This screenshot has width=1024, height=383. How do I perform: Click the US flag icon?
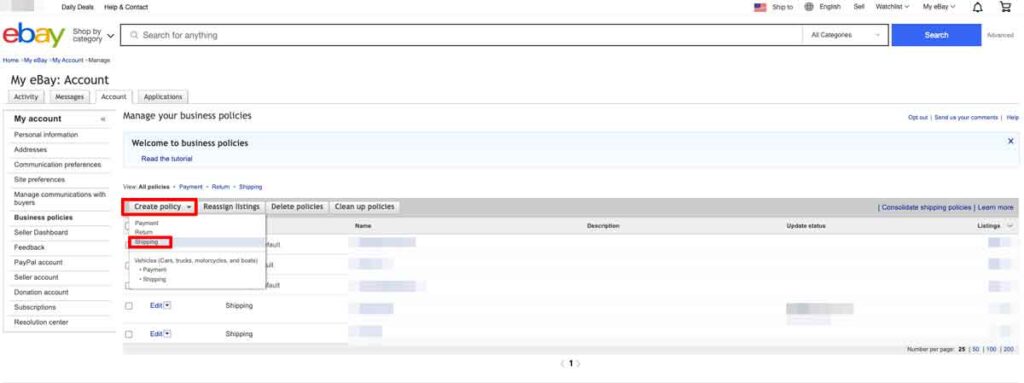click(x=760, y=7)
